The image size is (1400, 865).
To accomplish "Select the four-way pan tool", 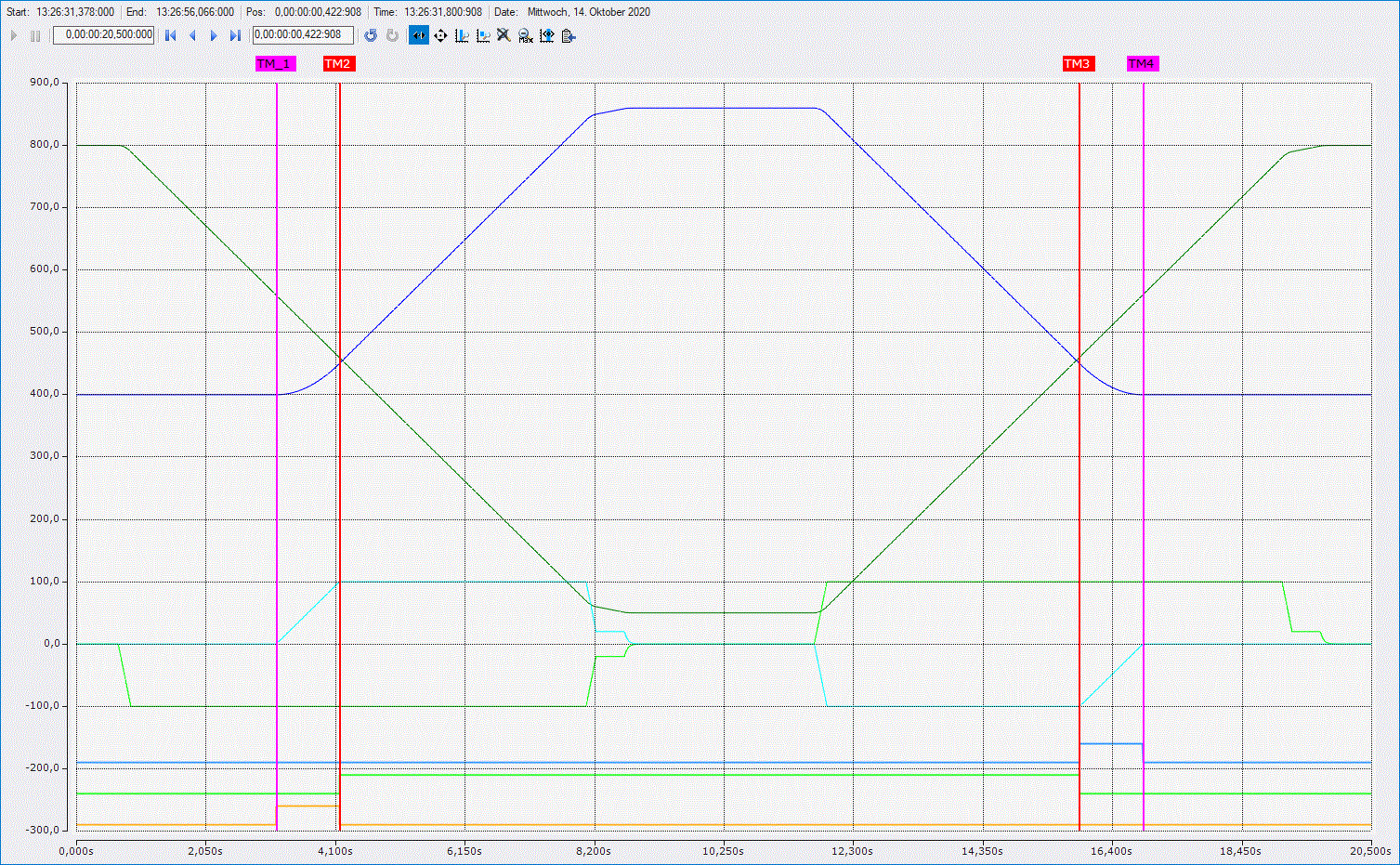I will 440,35.
